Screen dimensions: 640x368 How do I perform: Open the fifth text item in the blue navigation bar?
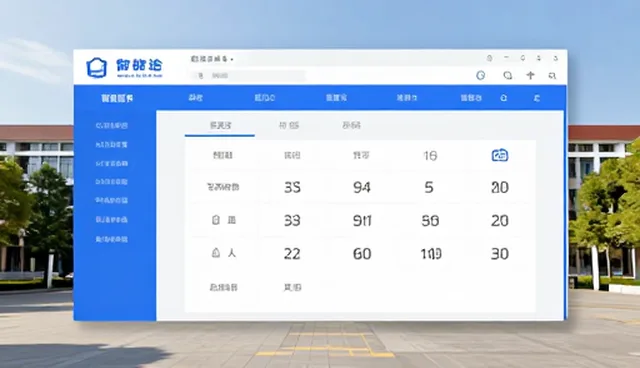click(x=471, y=98)
